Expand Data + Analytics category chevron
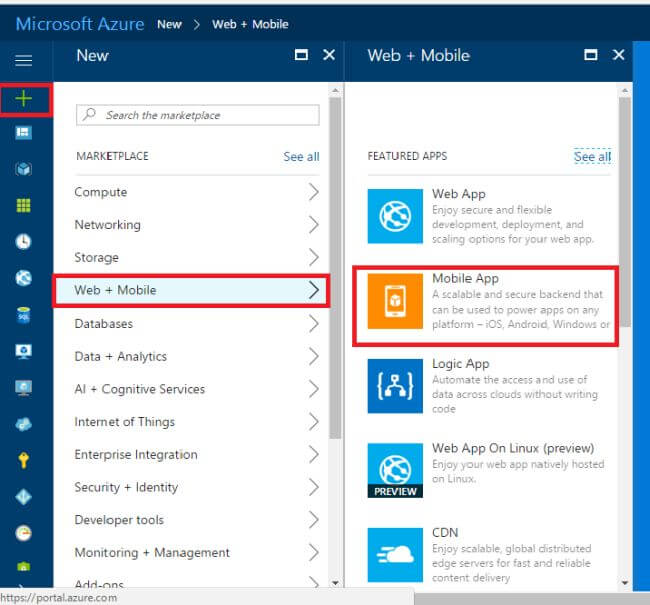 [314, 356]
